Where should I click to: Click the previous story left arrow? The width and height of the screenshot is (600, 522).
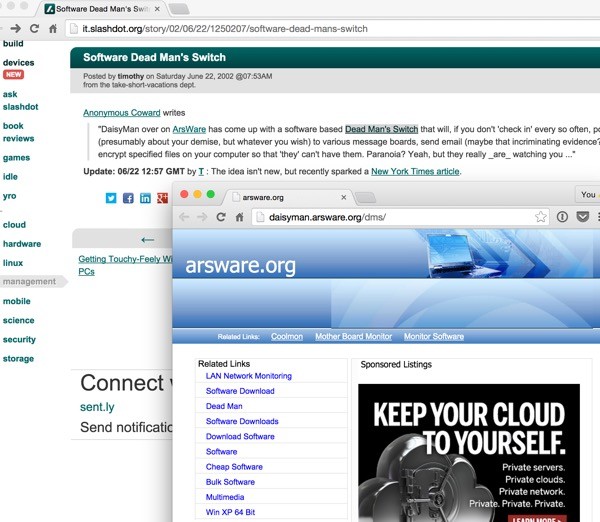(x=147, y=240)
